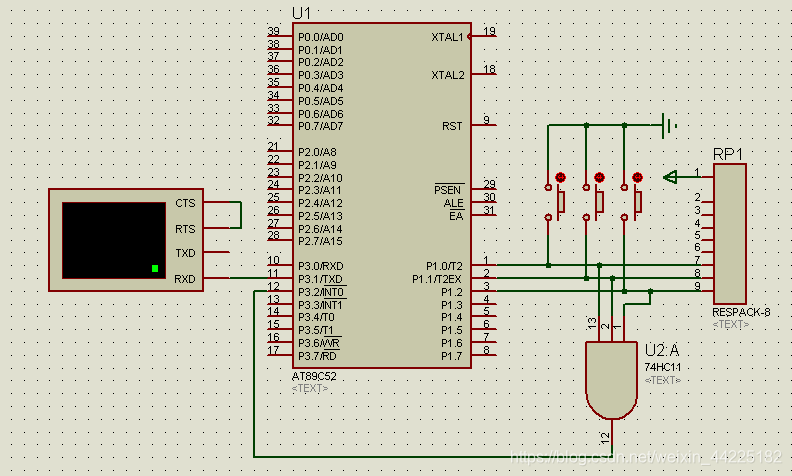Click the P3.1/TXD pin label
Screen dimensions: 792x476
point(320,279)
